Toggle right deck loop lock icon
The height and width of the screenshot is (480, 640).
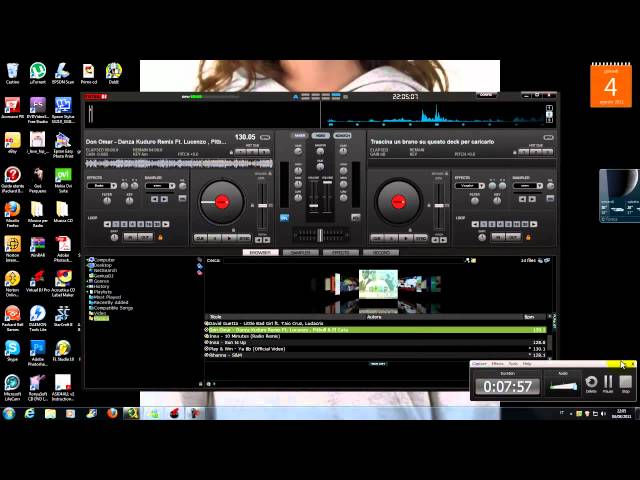click(x=528, y=237)
